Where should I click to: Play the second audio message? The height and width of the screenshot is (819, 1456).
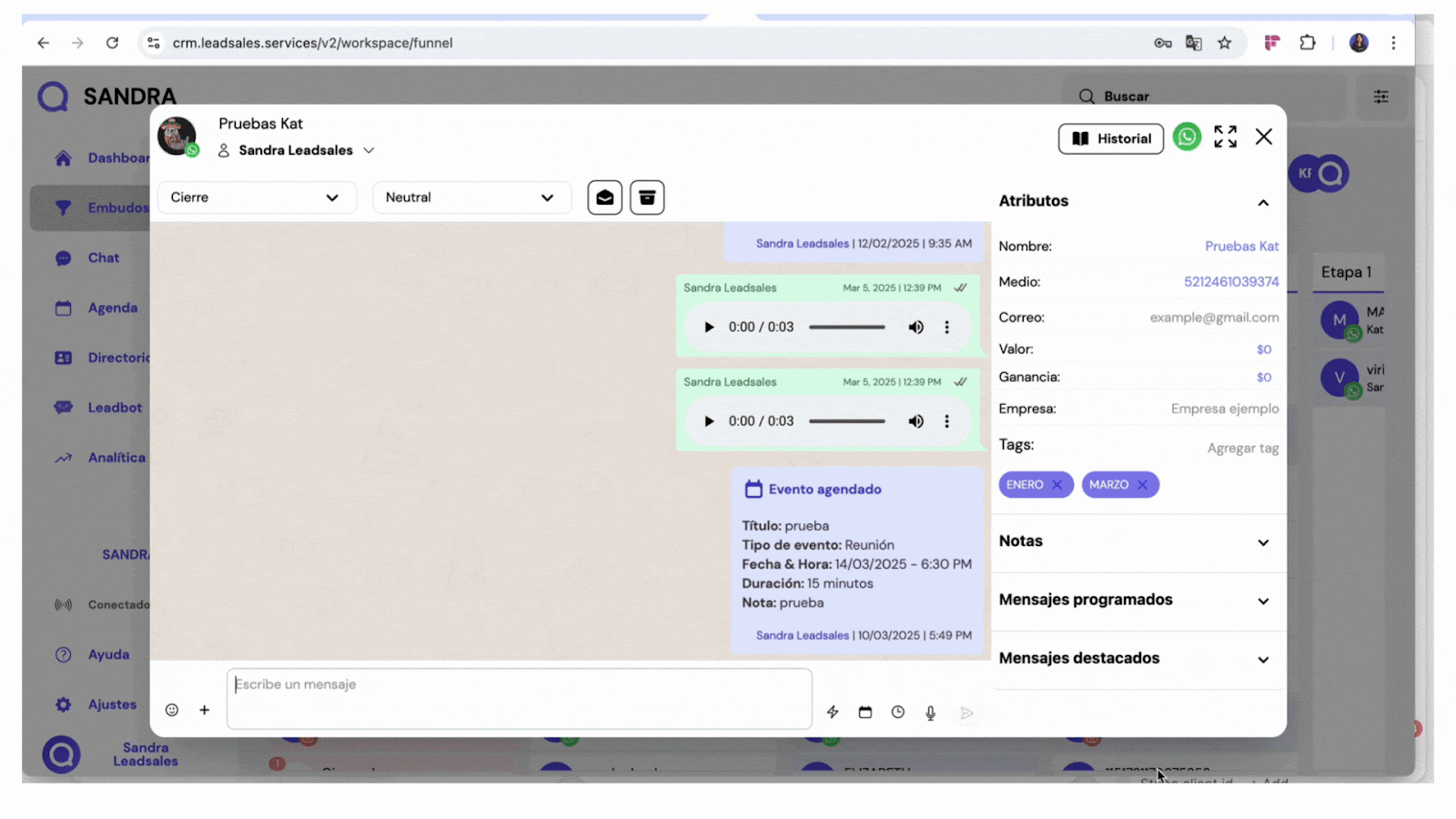coord(709,421)
